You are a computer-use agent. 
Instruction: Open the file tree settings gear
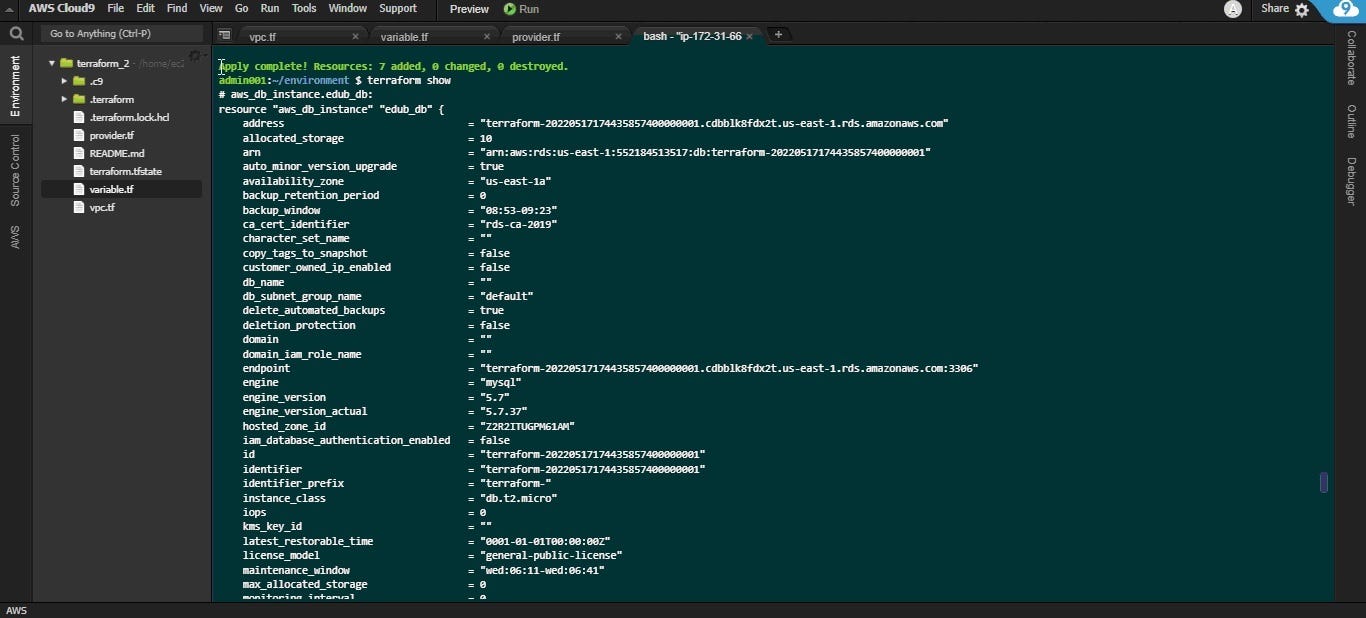195,57
